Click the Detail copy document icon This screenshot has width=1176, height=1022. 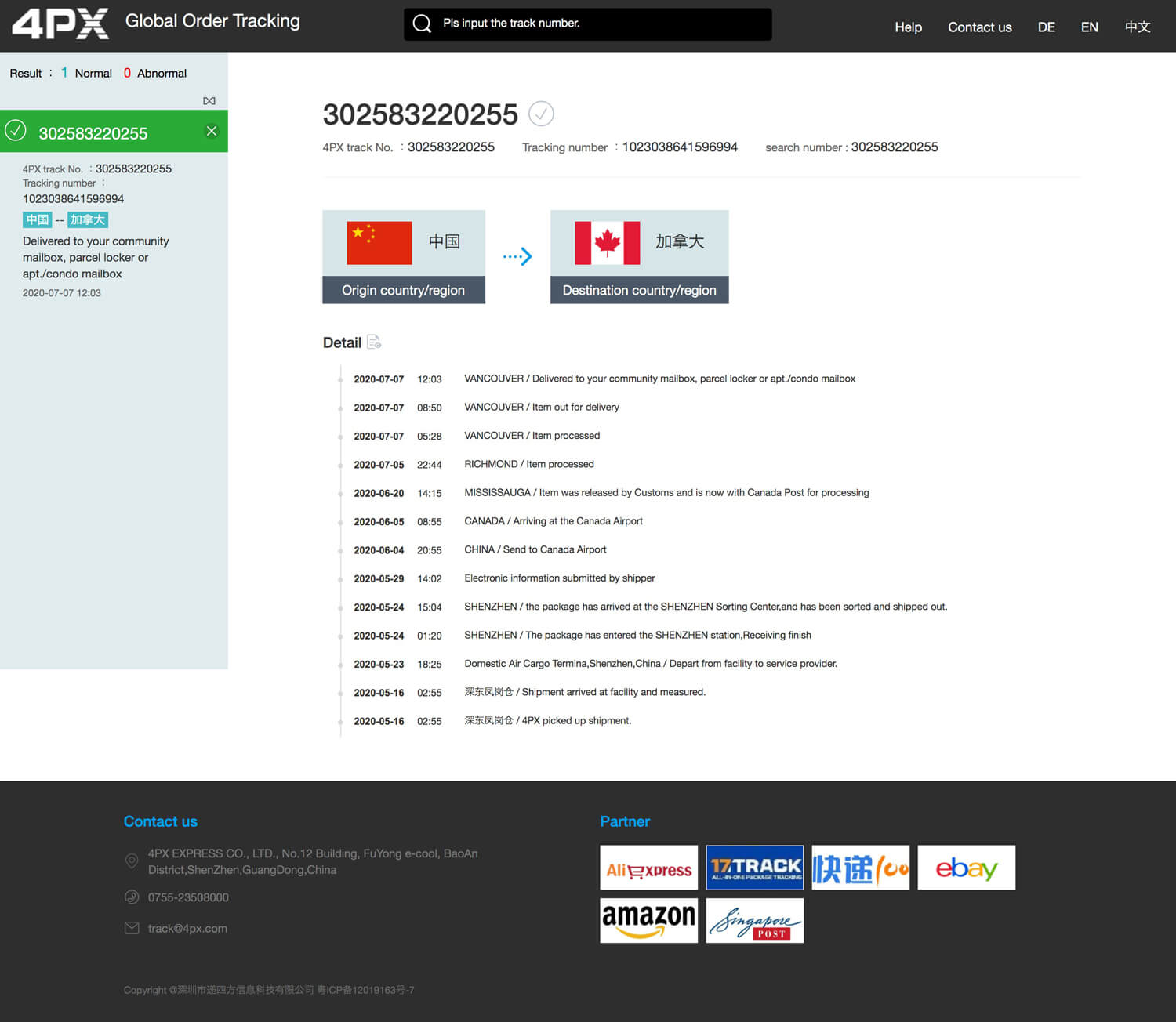tap(374, 342)
